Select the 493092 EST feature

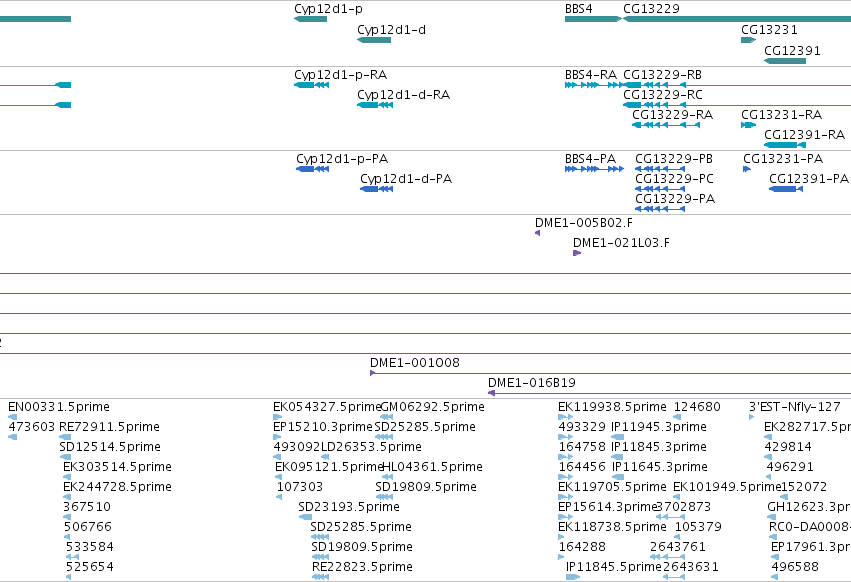[277, 457]
